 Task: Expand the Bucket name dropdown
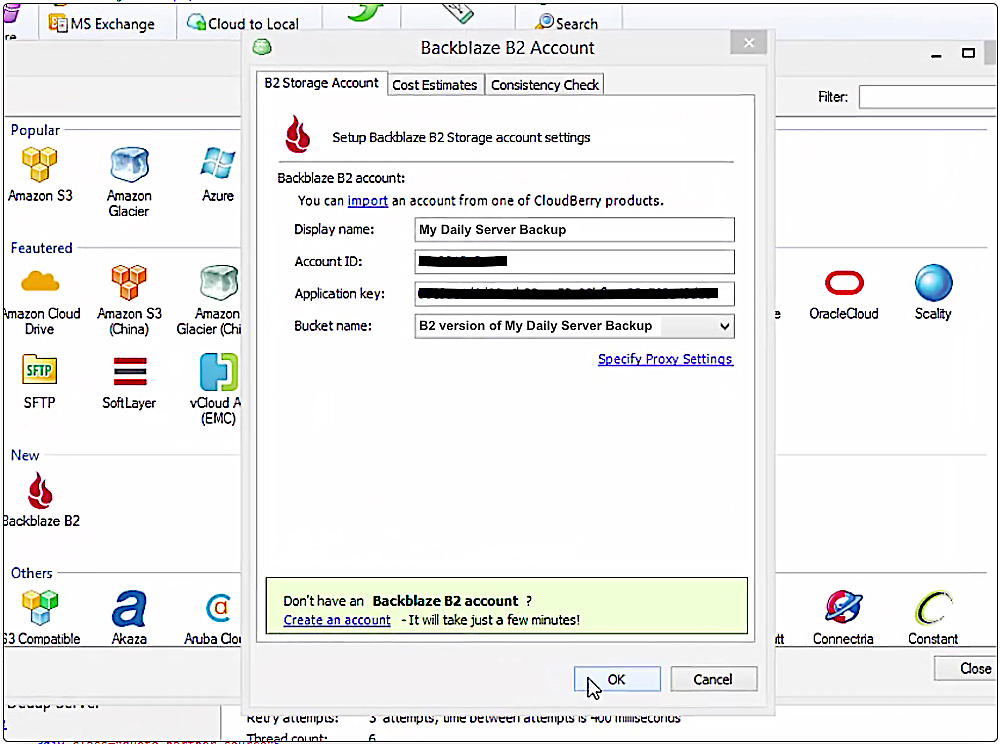(x=724, y=326)
